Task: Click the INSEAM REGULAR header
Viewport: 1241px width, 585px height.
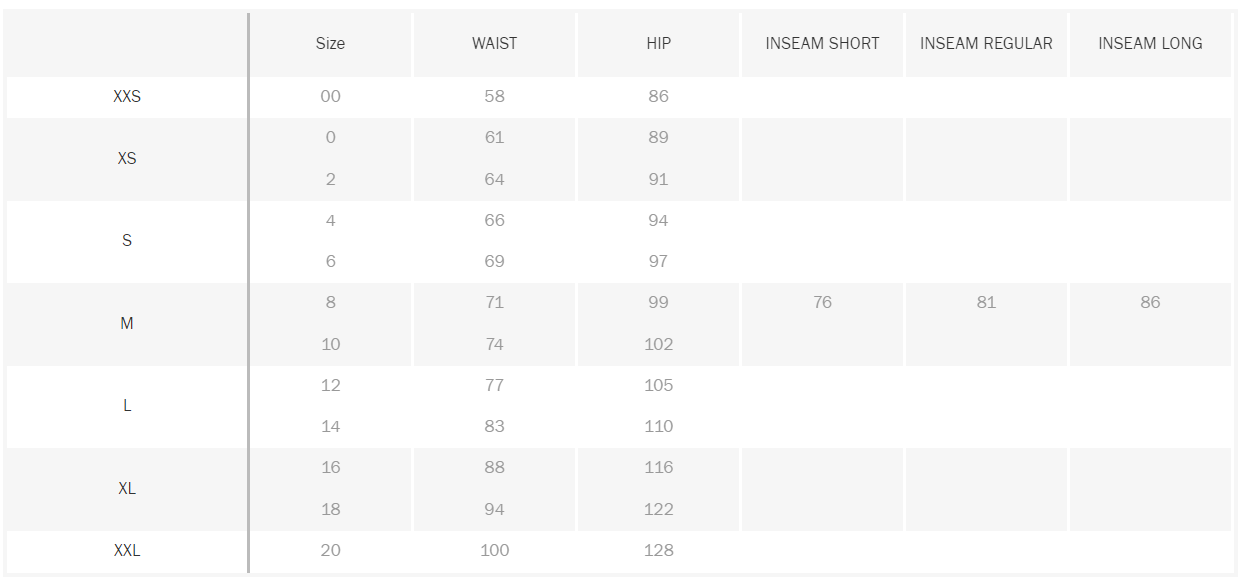Action: pos(986,44)
